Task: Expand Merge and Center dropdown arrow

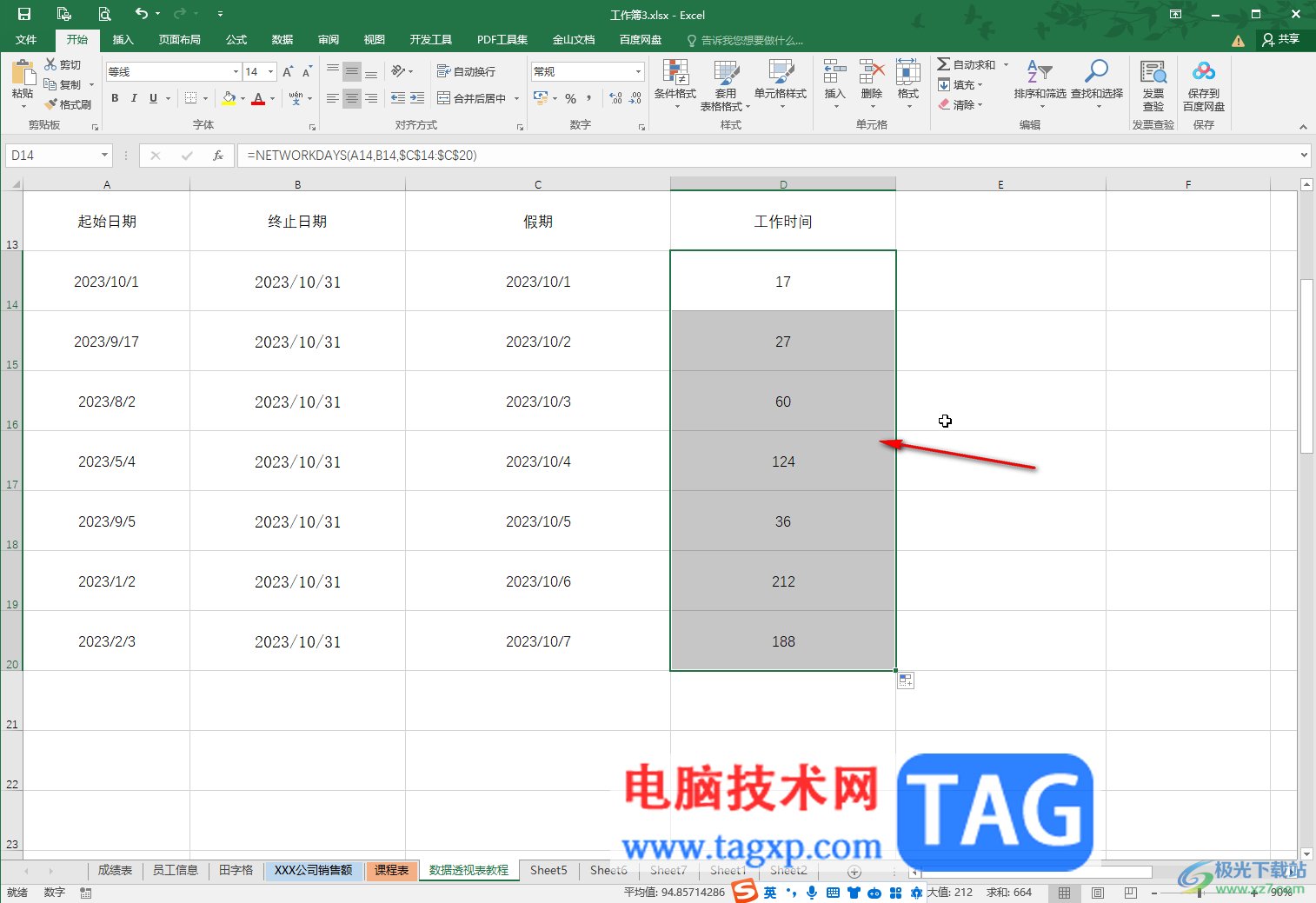Action: click(516, 98)
